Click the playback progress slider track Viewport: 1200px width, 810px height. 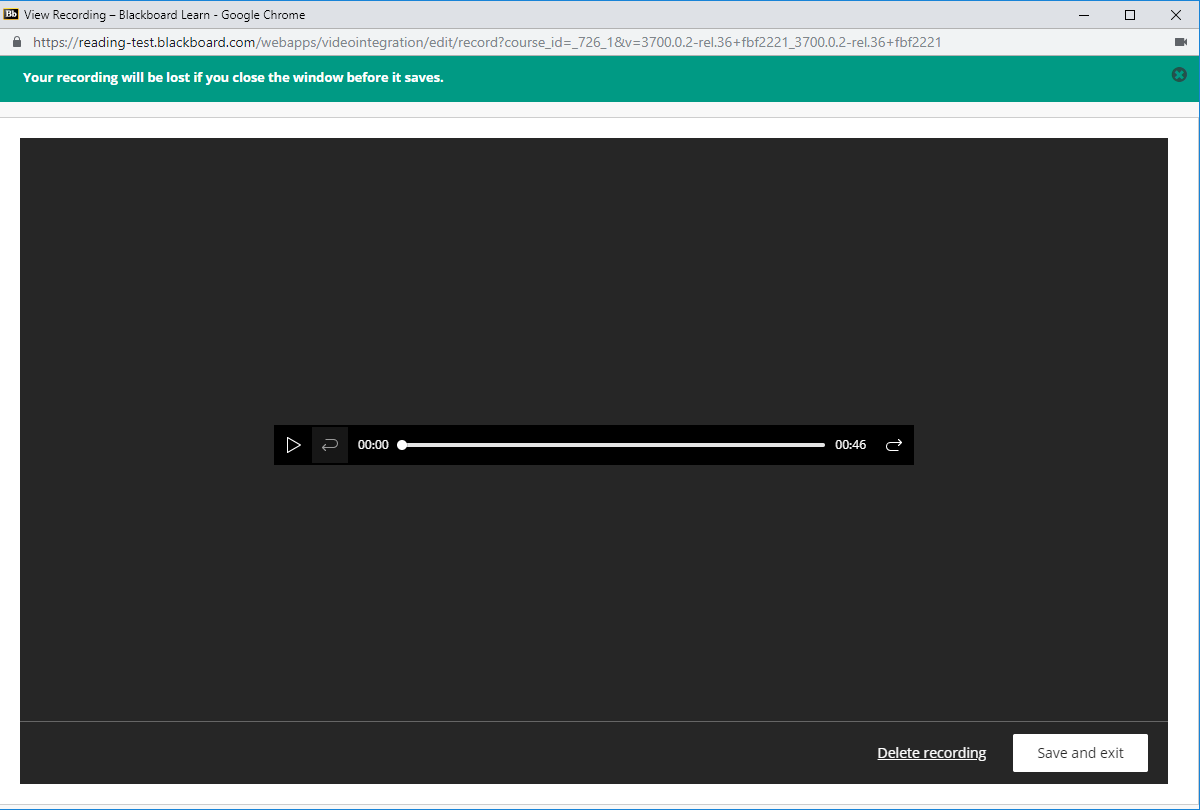(613, 445)
